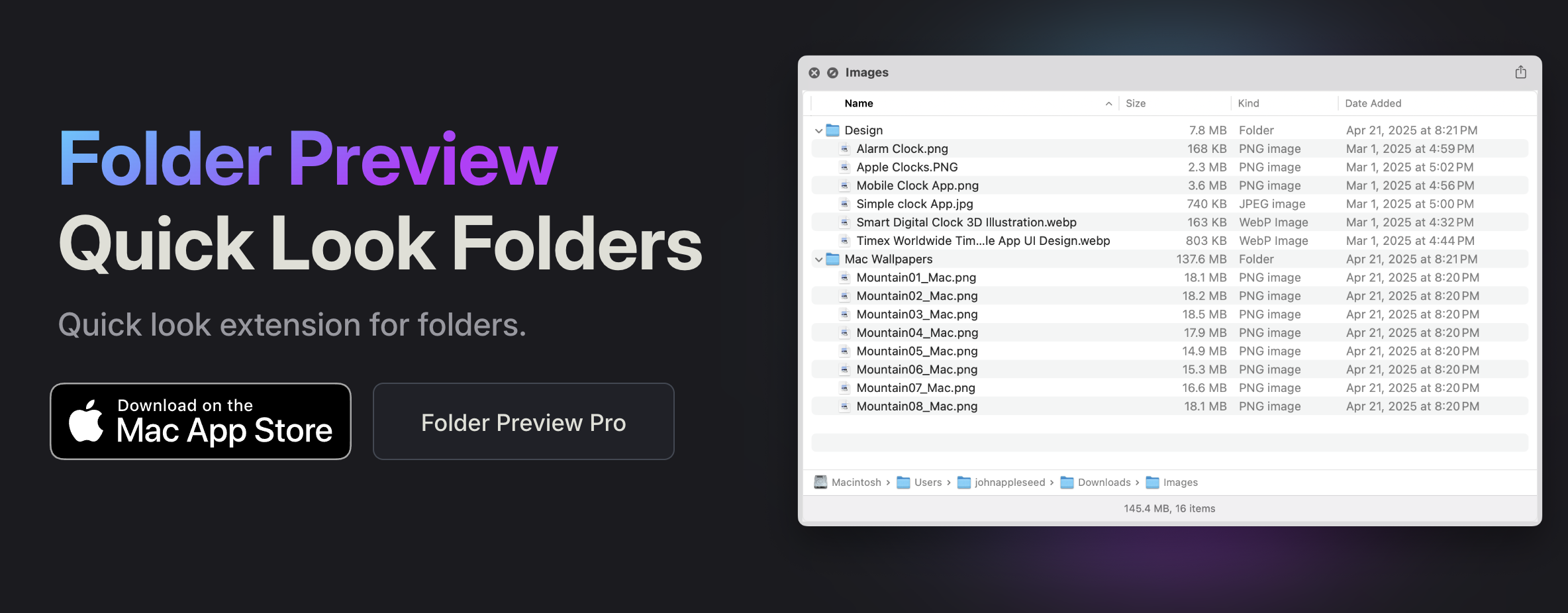Go to Downloads in the path bar
The width and height of the screenshot is (1568, 613).
point(1104,483)
